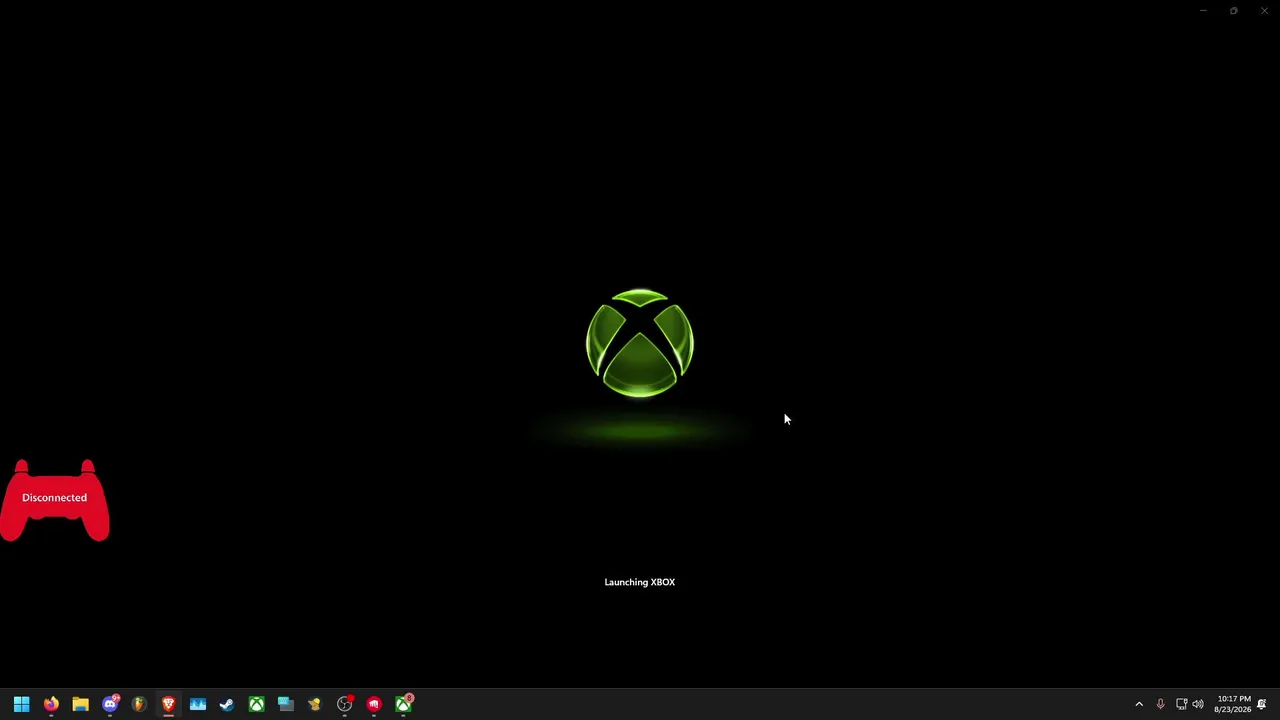The height and width of the screenshot is (720, 1280).
Task: Select the Xbox taskbar icon with notification badge
Action: (404, 704)
